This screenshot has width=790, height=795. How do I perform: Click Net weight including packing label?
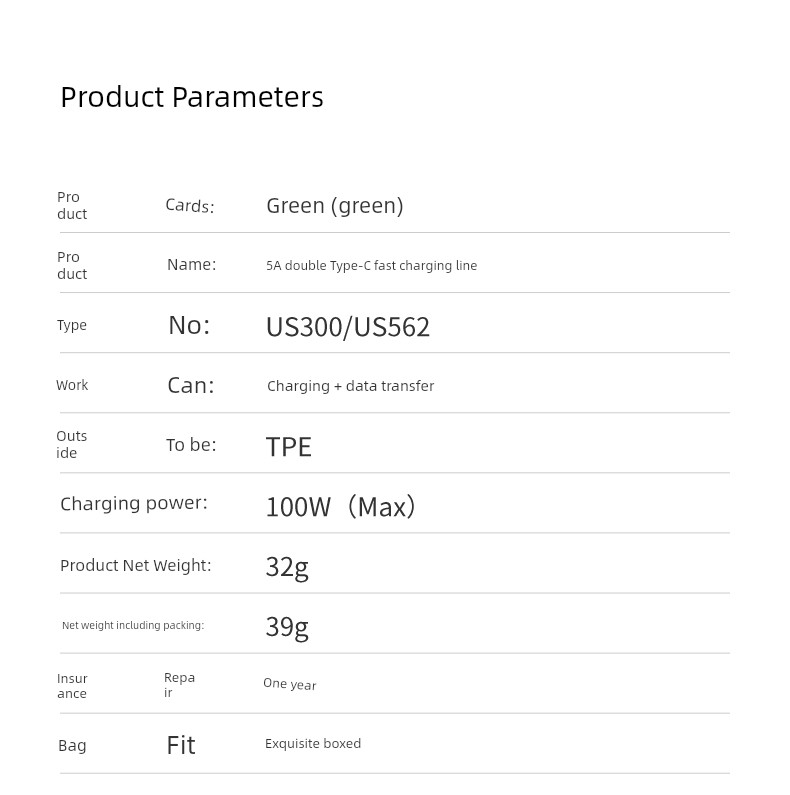tap(132, 626)
